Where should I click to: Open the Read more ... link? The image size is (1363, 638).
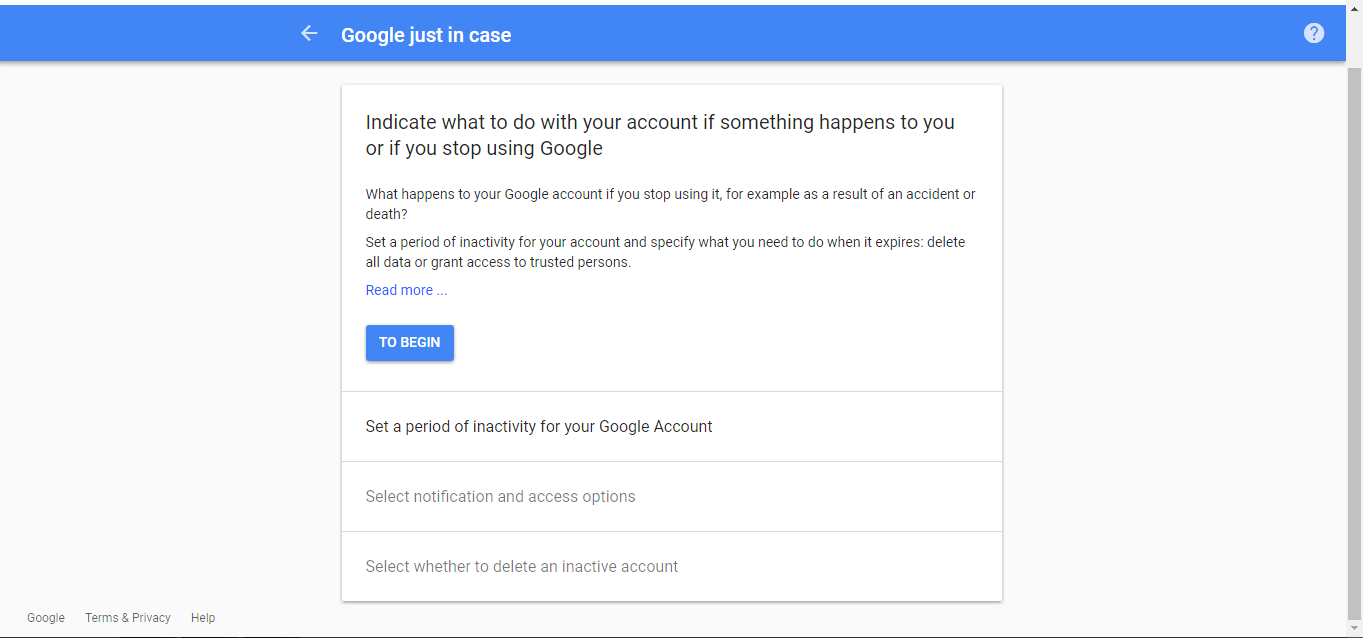tap(406, 290)
